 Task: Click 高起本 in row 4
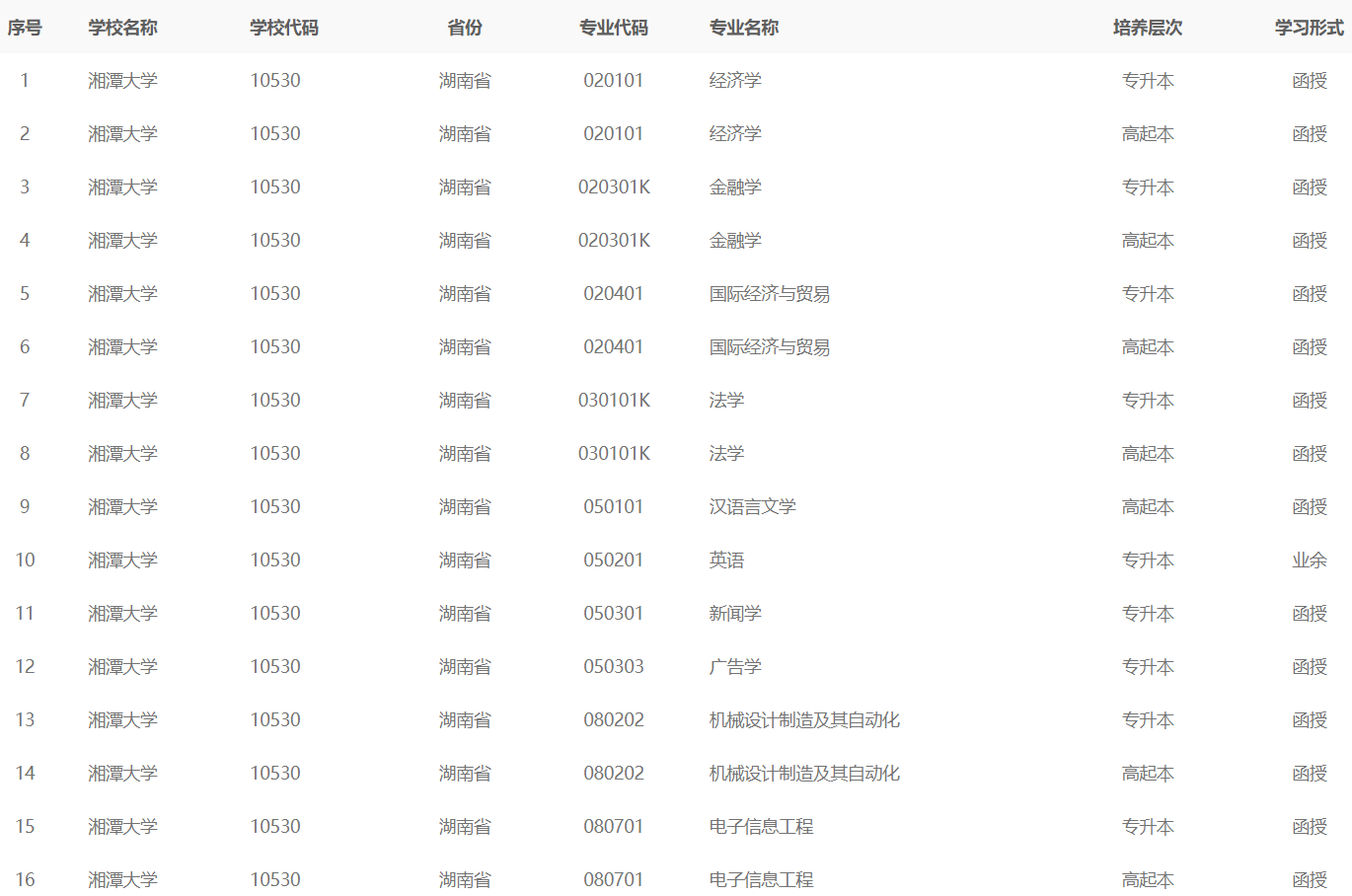pyautogui.click(x=1148, y=241)
